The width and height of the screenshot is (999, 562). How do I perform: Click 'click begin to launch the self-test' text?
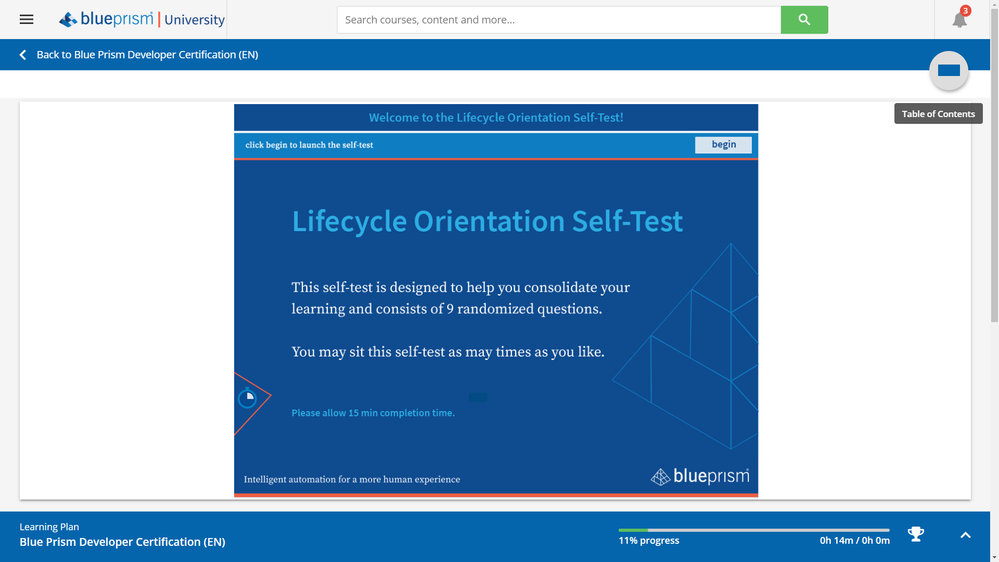coord(309,145)
